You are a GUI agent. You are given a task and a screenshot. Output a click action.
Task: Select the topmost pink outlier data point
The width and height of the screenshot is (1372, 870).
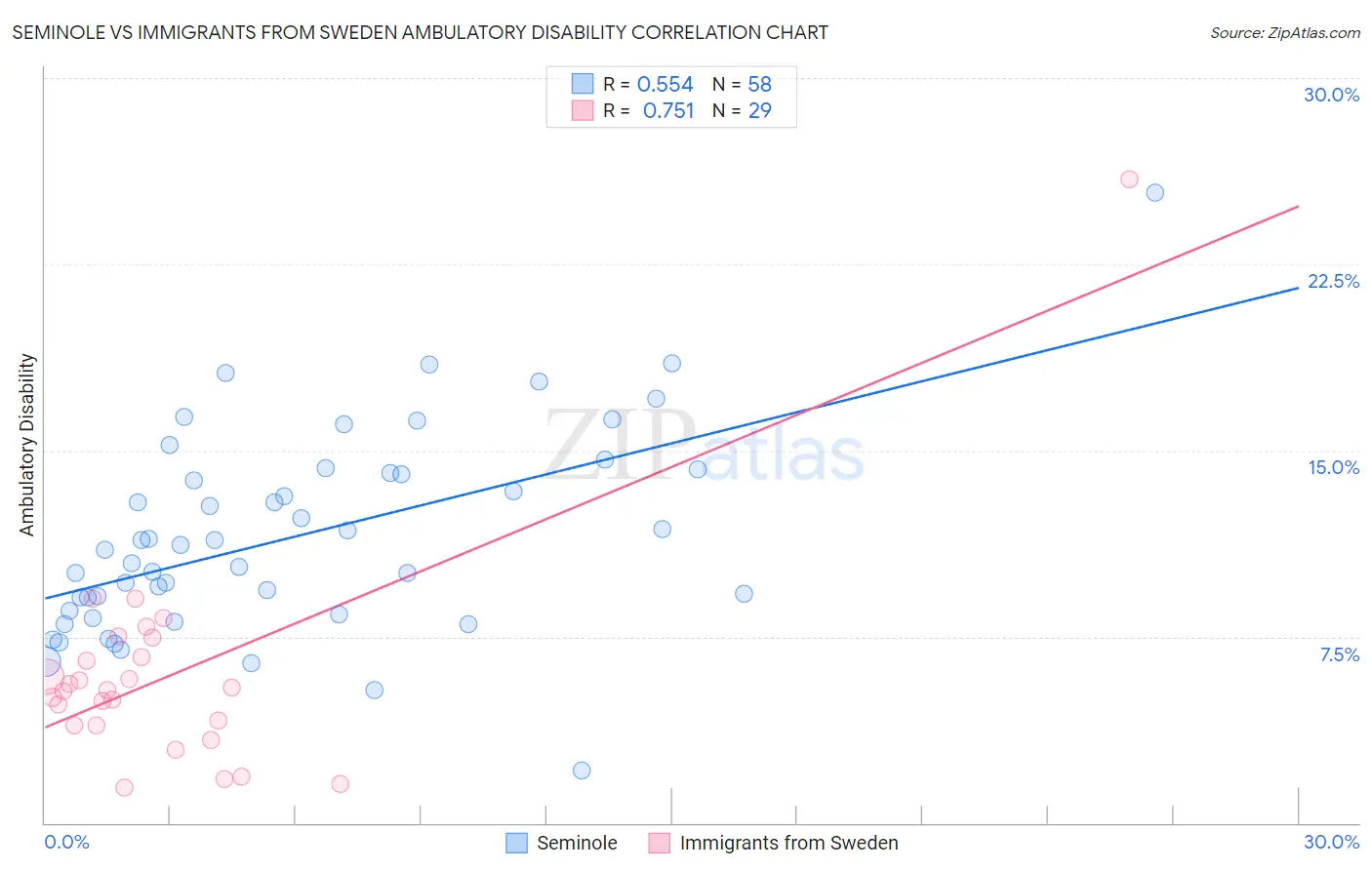point(1129,178)
